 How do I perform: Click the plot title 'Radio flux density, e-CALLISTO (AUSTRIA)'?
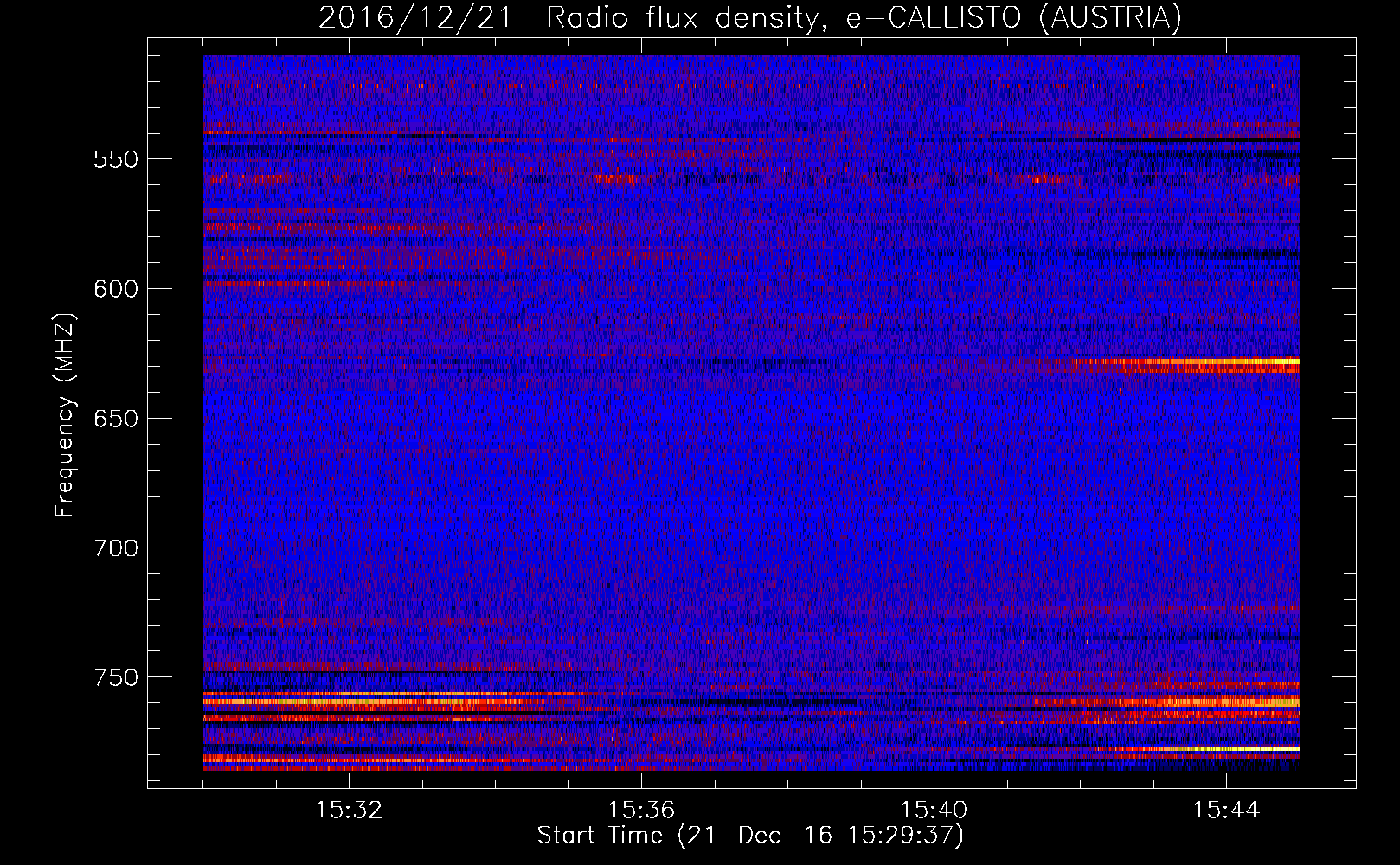point(864,17)
